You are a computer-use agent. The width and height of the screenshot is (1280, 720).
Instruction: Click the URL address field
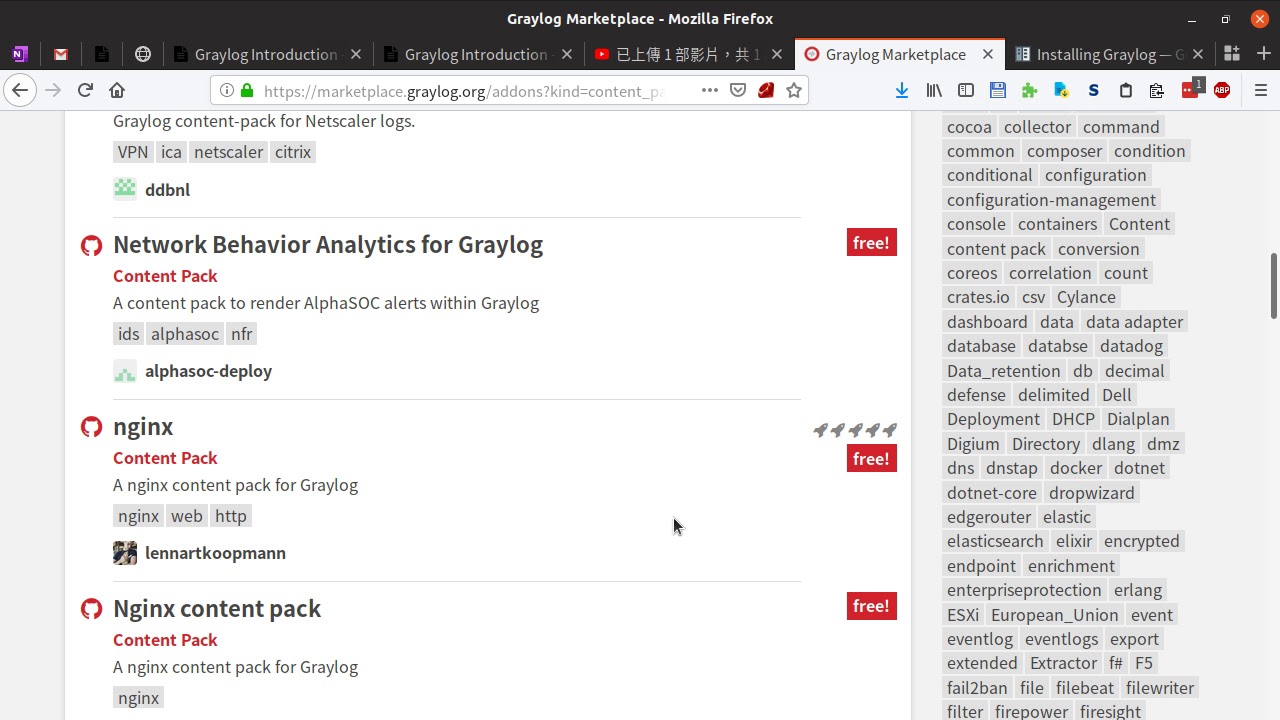point(465,91)
